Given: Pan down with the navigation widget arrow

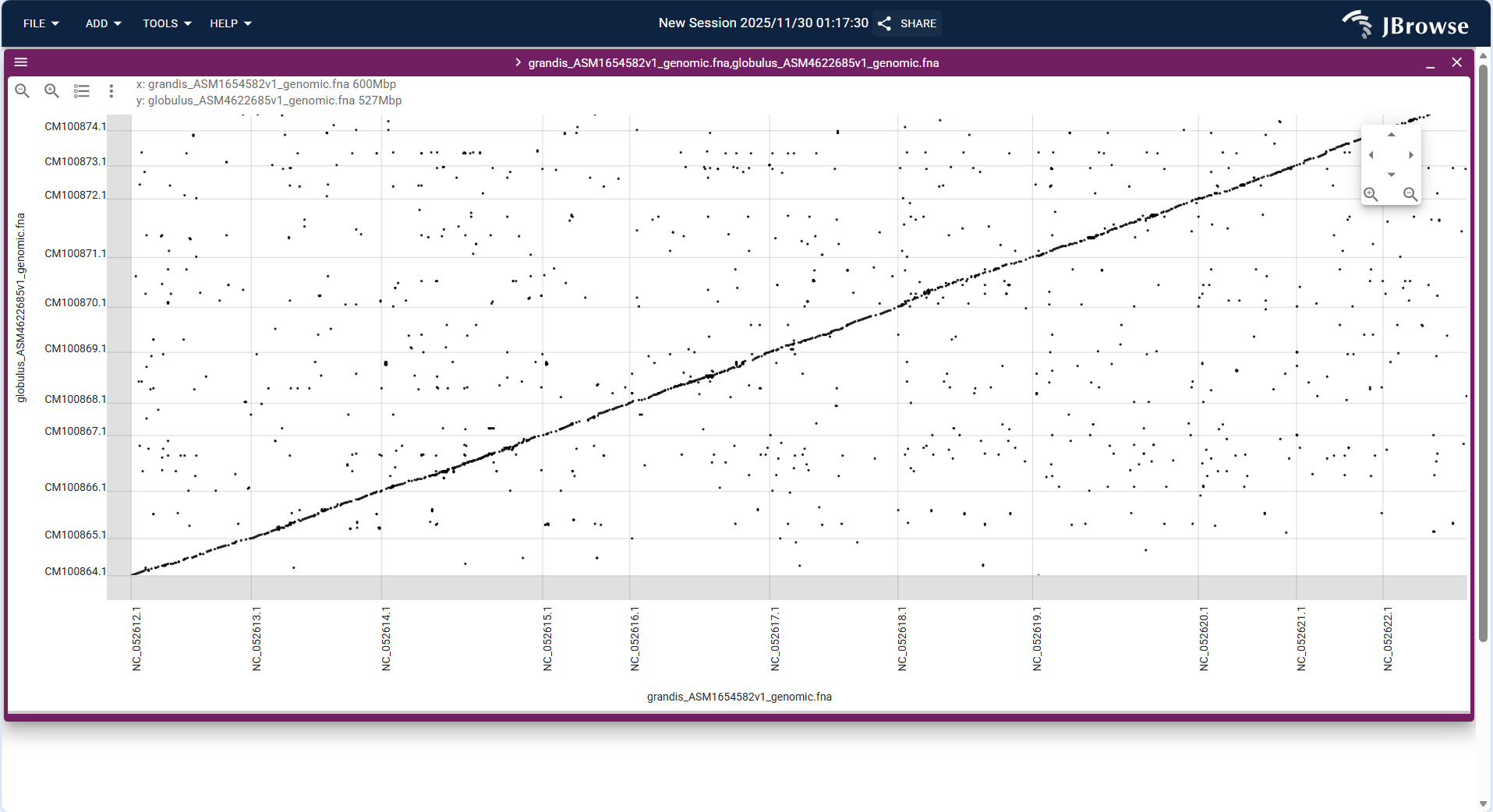Looking at the screenshot, I should 1391,175.
